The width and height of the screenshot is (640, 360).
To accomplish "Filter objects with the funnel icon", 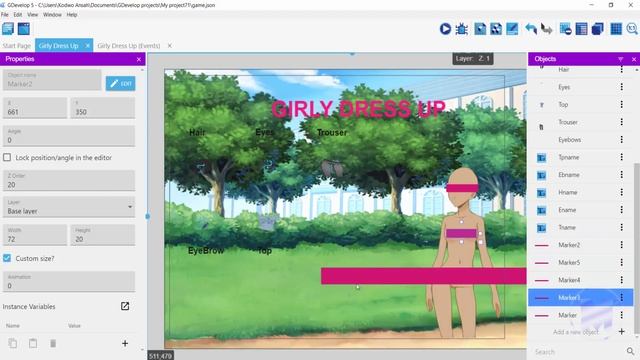I will (x=620, y=59).
